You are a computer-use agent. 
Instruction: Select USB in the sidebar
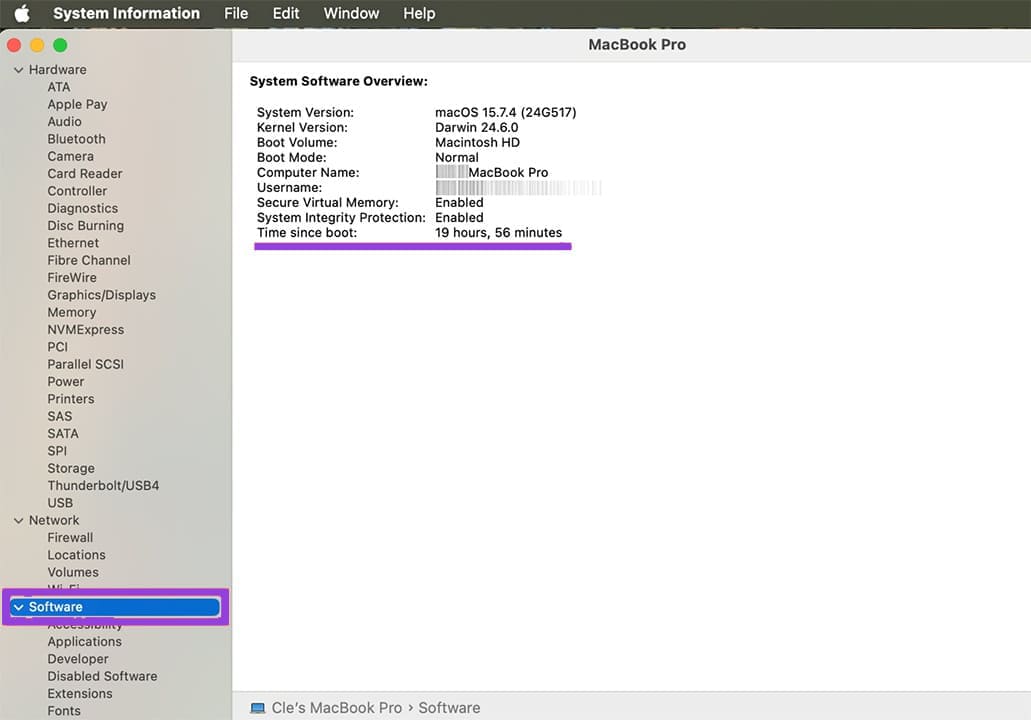point(60,503)
